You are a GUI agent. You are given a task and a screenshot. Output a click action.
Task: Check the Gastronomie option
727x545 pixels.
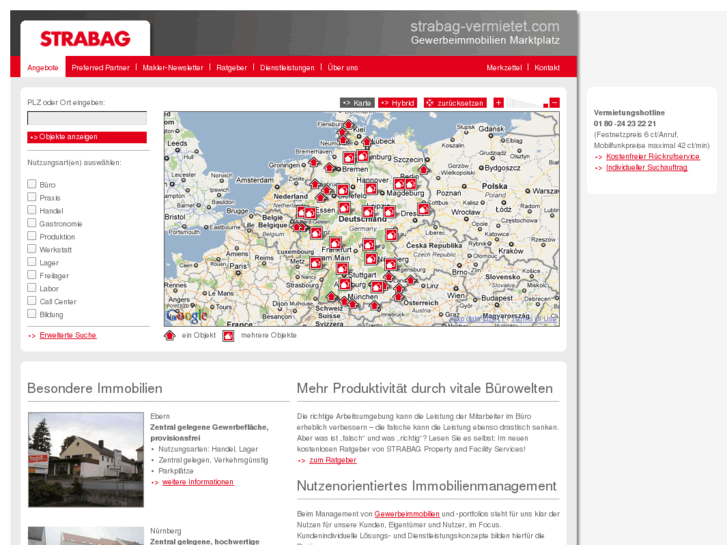tap(32, 223)
